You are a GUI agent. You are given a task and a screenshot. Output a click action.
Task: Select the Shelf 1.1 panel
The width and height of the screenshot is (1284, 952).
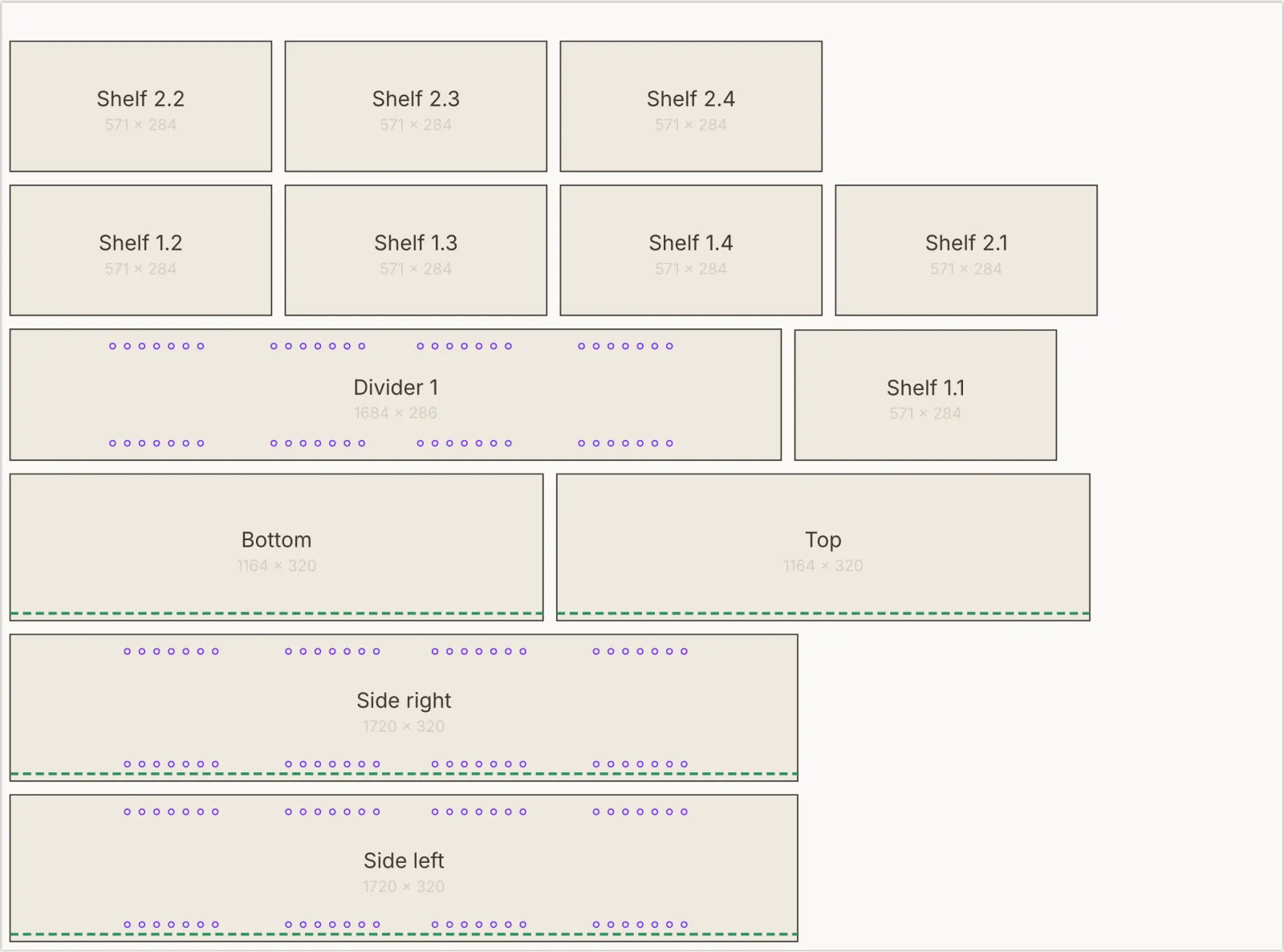[925, 395]
